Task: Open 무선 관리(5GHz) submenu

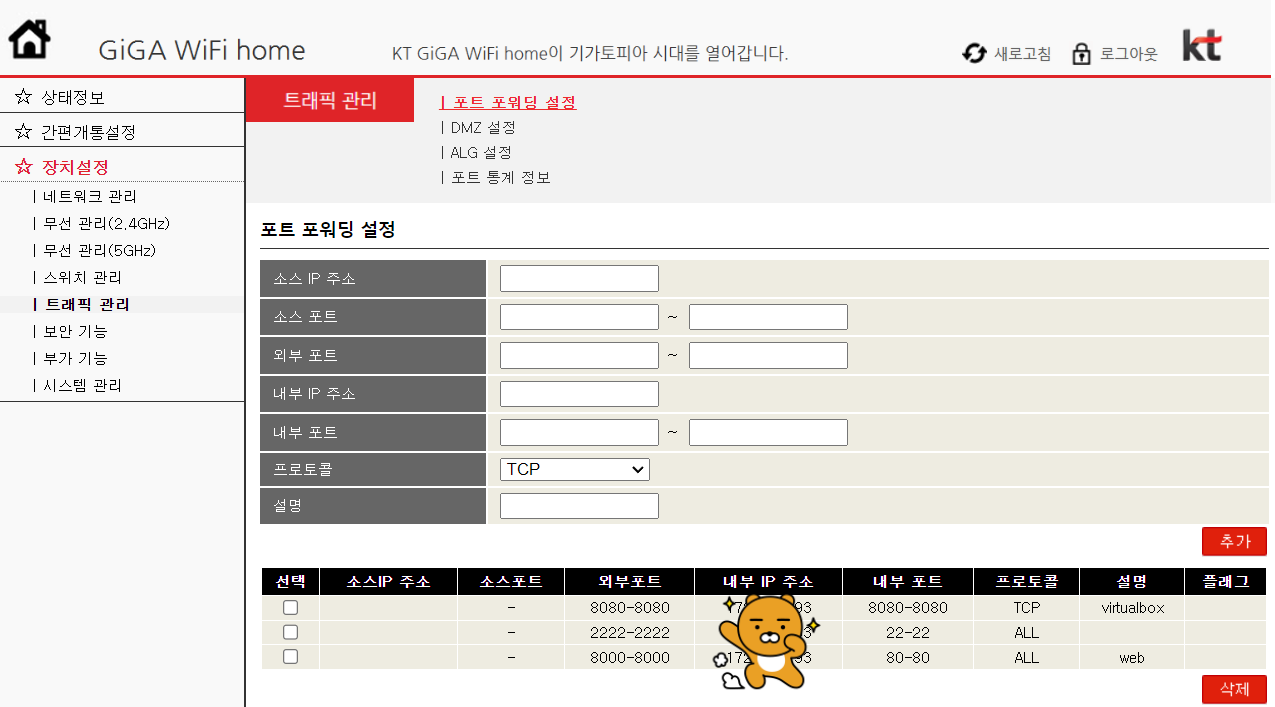Action: [100, 250]
